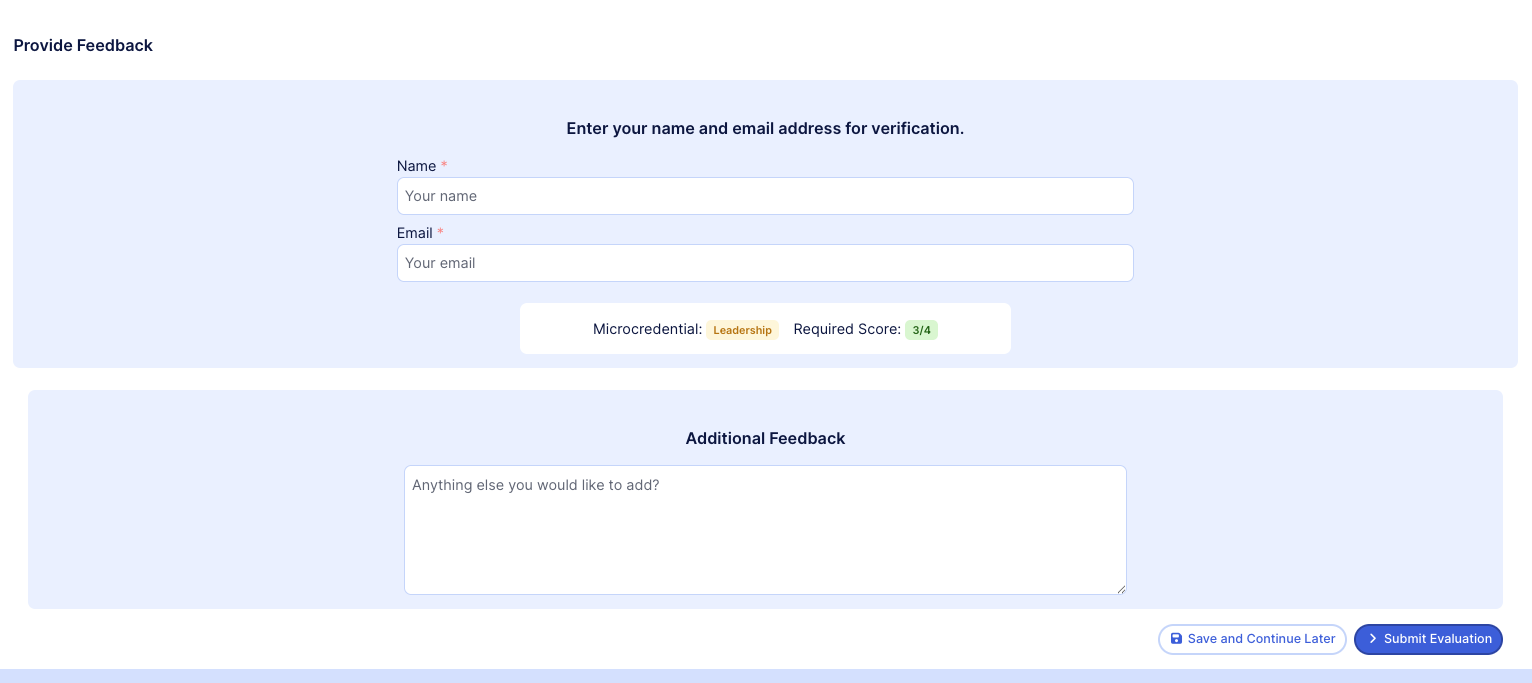The width and height of the screenshot is (1532, 683).
Task: Click the verification instruction text
Action: click(x=765, y=128)
